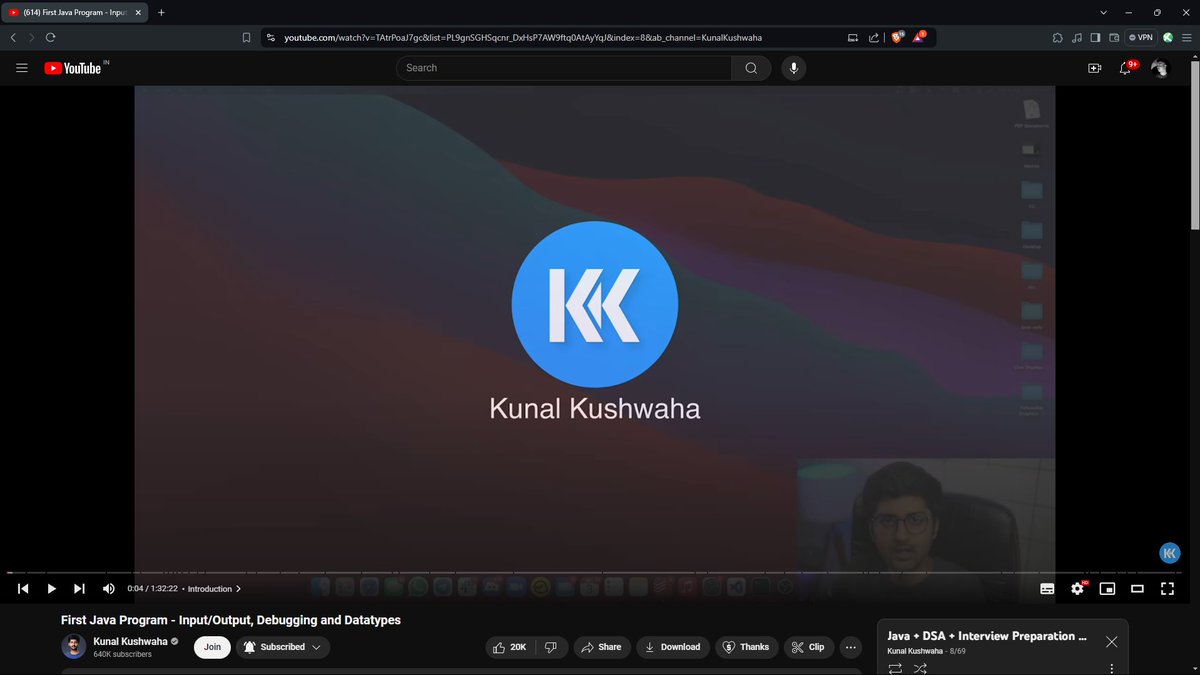Open the video settings gear

click(x=1077, y=589)
